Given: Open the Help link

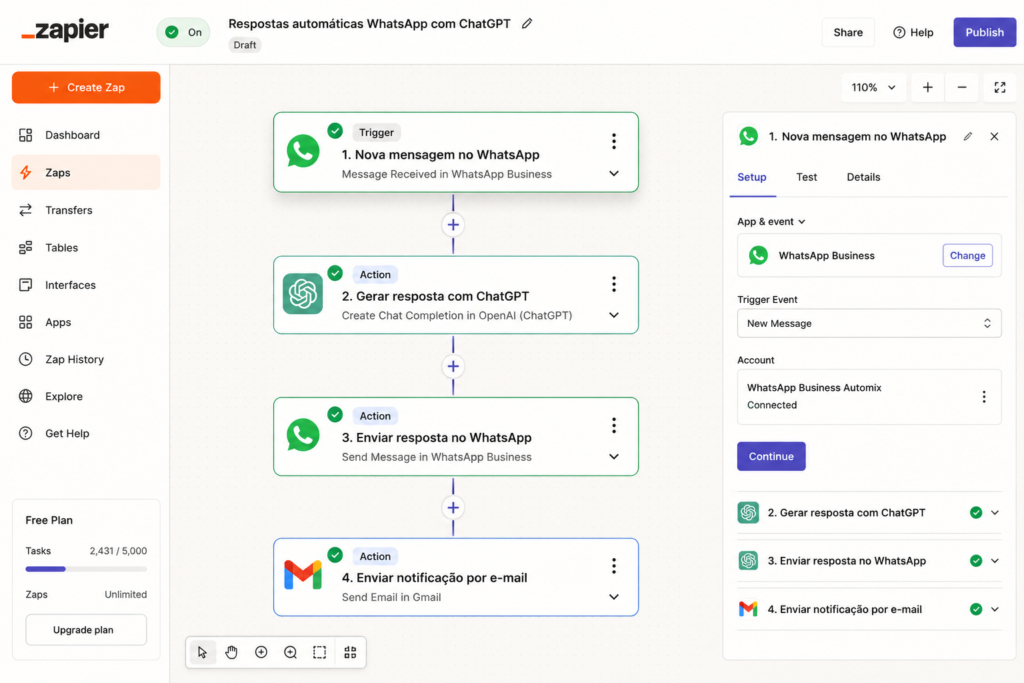Looking at the screenshot, I should (x=913, y=32).
